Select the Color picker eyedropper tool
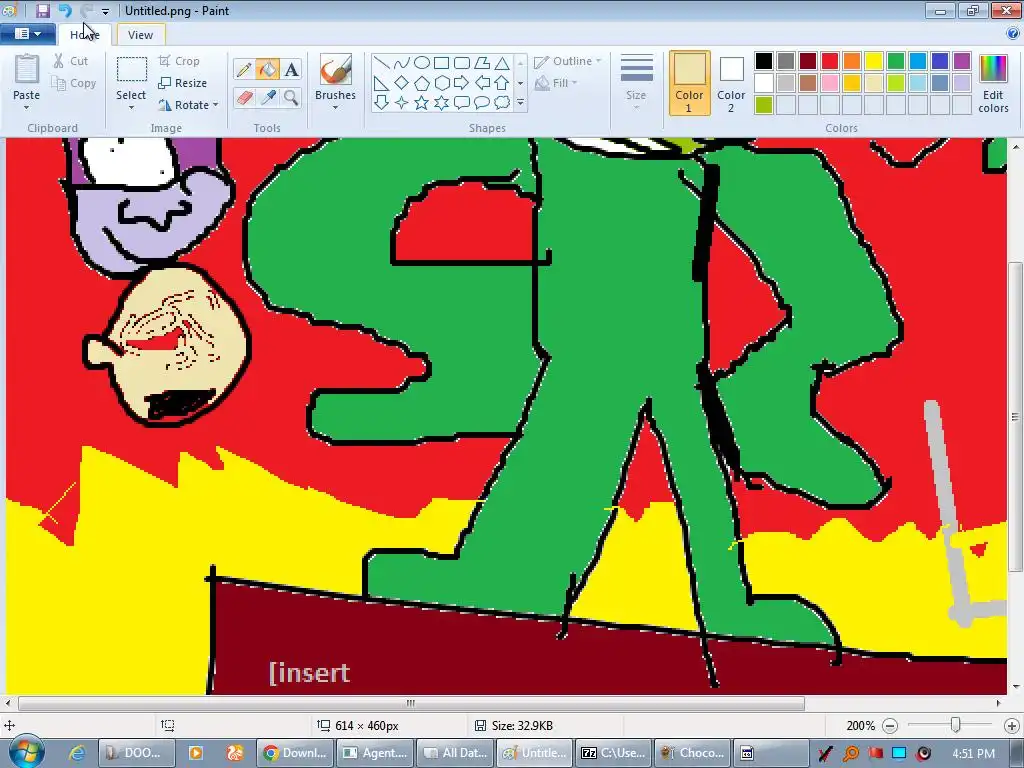The height and width of the screenshot is (768, 1024). pyautogui.click(x=267, y=98)
